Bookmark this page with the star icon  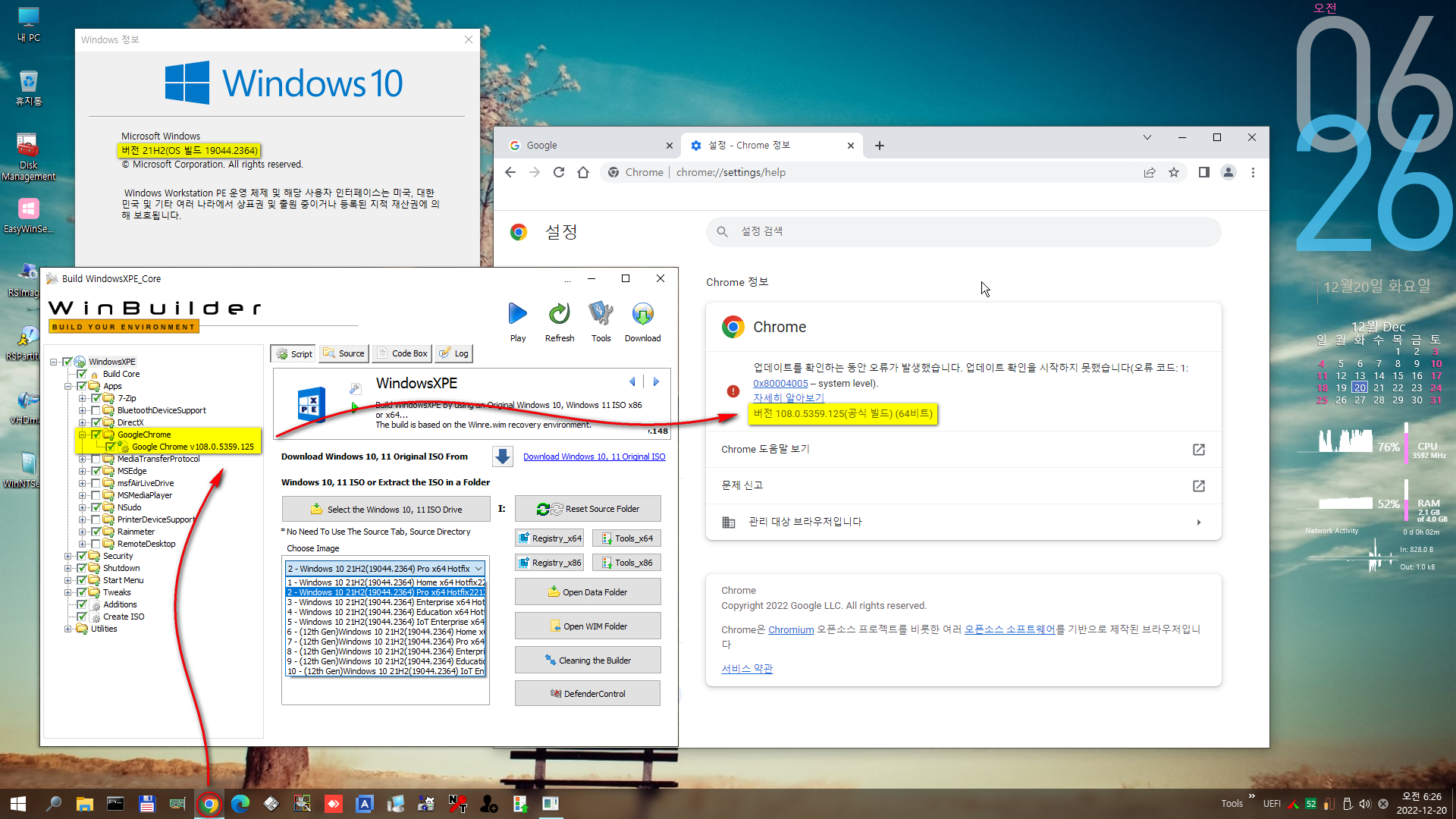tap(1174, 172)
